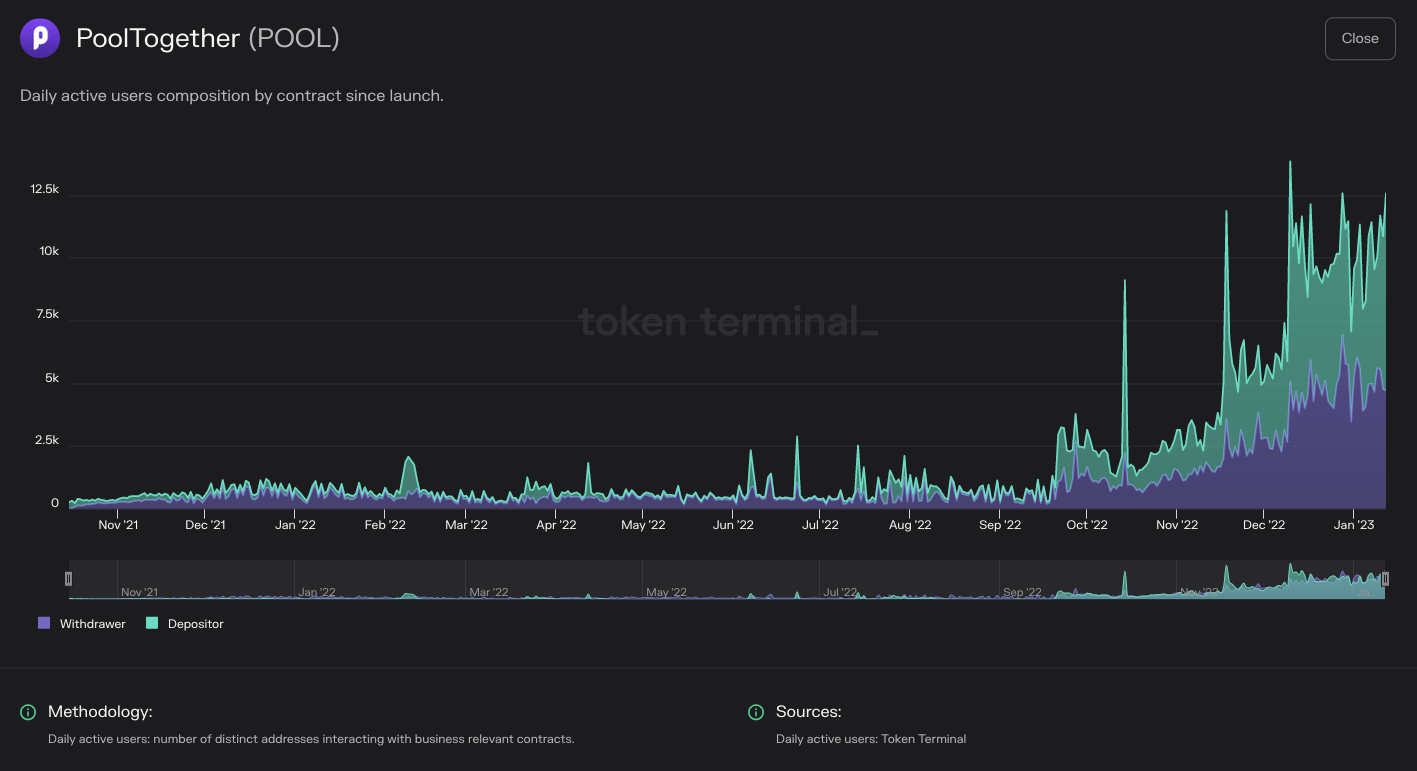
Task: Click the Methodology info icon
Action: [28, 712]
